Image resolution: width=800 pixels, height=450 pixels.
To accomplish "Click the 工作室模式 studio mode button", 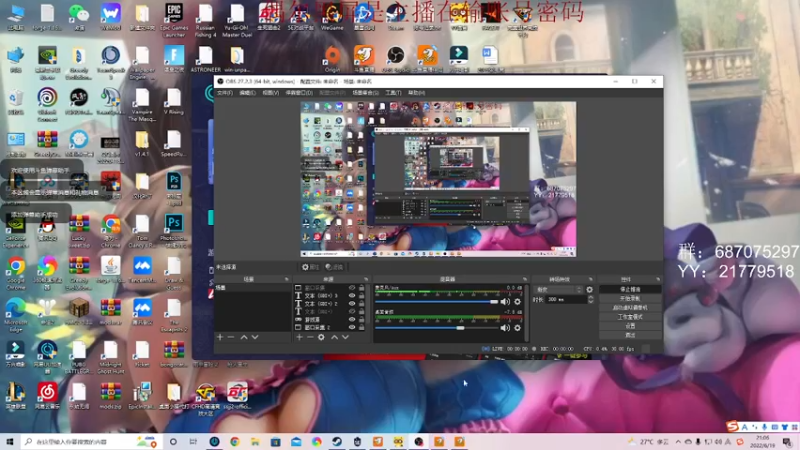I will pyautogui.click(x=630, y=317).
